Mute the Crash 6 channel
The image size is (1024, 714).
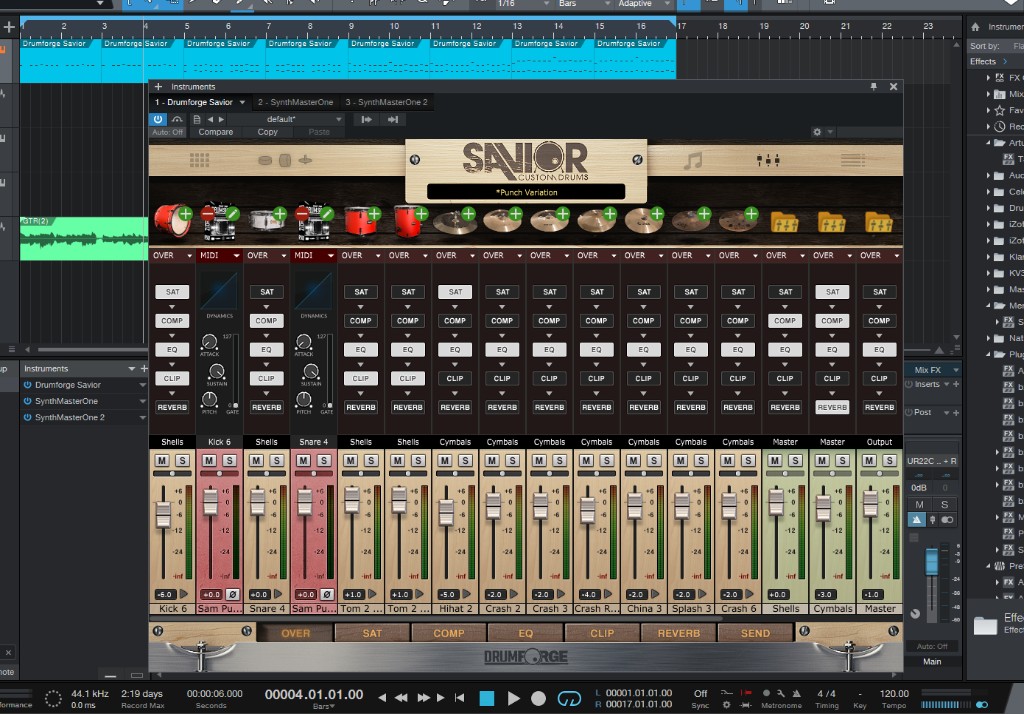(728, 461)
